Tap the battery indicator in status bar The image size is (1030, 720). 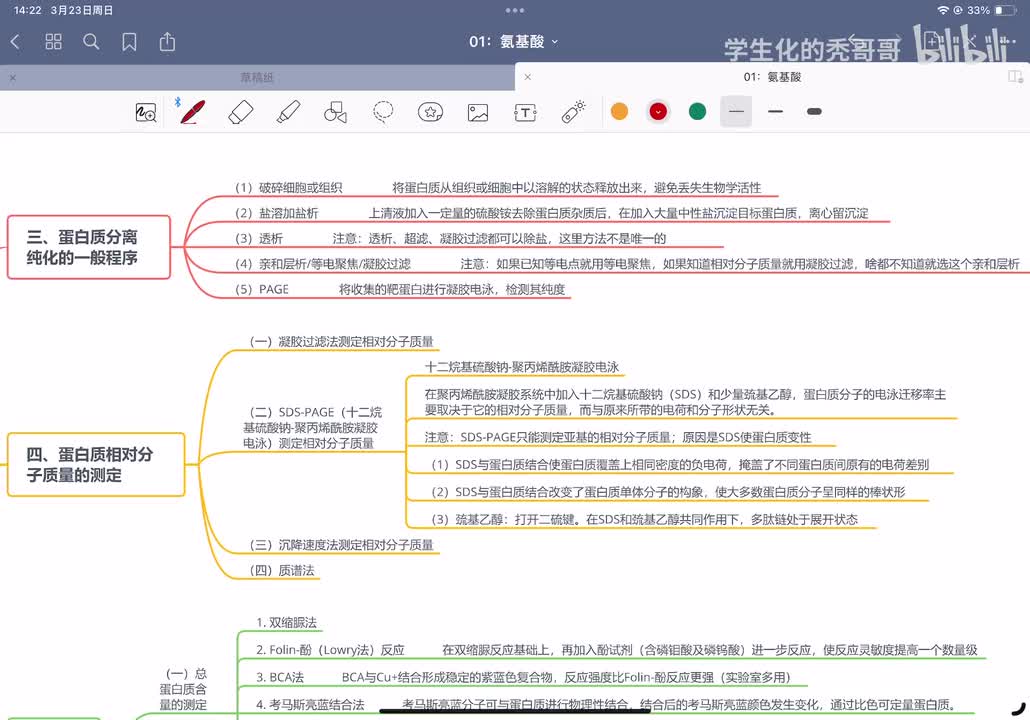[1006, 11]
